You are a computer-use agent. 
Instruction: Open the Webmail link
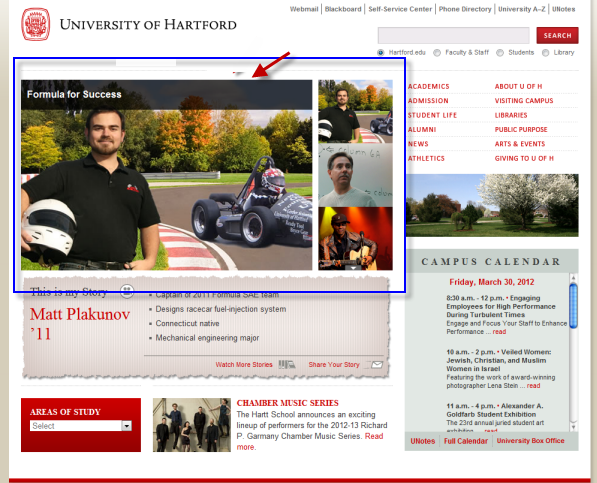304,9
